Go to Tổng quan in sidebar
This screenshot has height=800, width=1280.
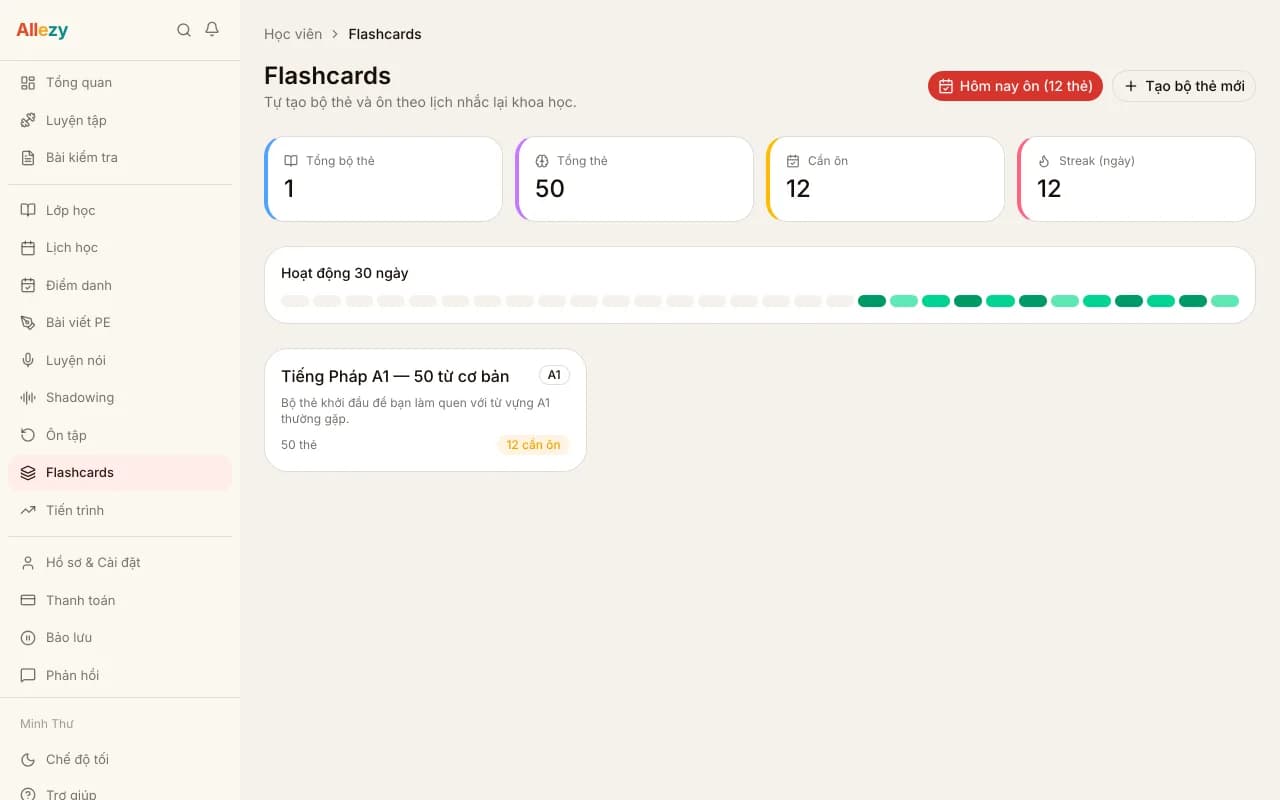pos(120,83)
